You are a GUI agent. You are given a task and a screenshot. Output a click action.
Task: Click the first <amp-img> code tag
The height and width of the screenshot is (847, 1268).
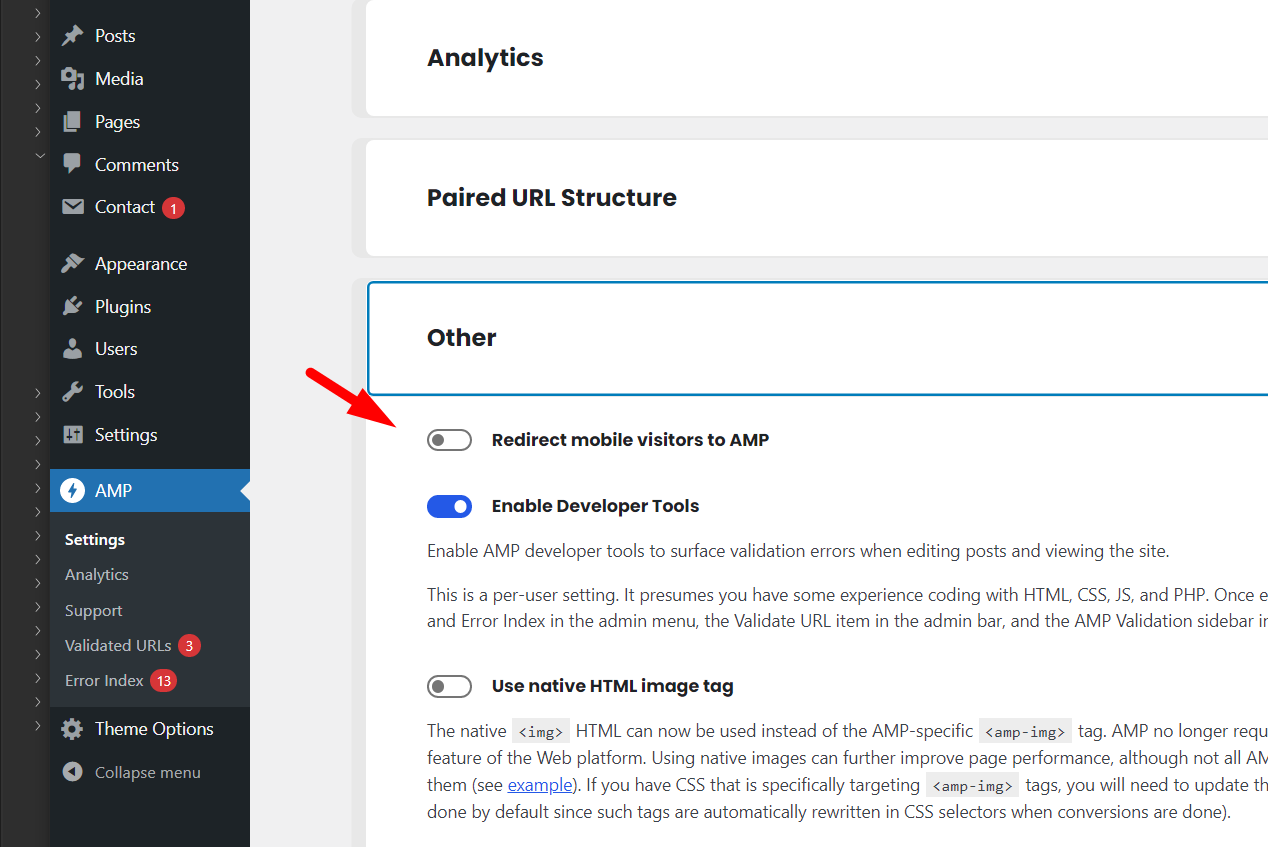coord(1025,731)
